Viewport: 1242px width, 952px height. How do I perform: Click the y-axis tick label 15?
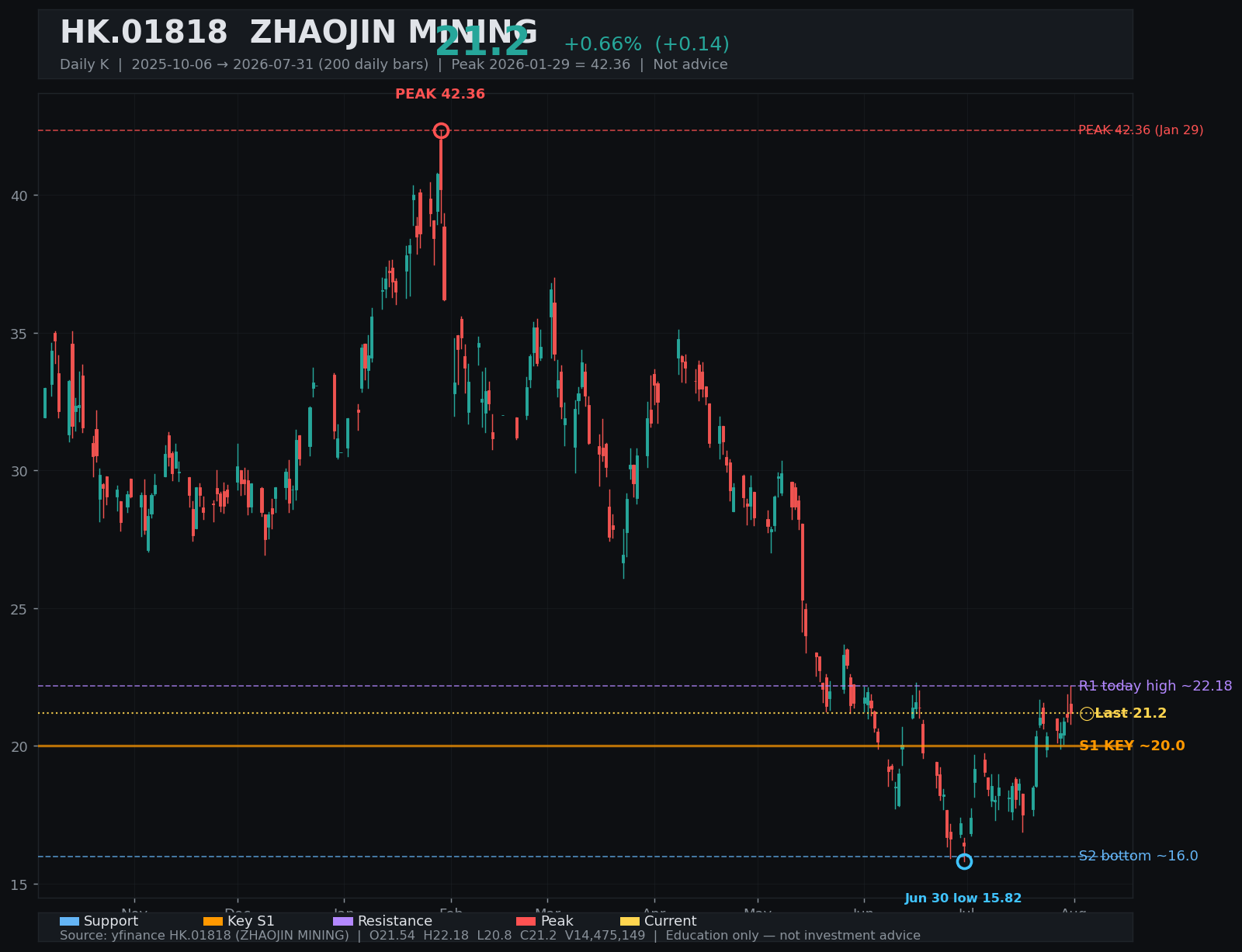tap(19, 884)
